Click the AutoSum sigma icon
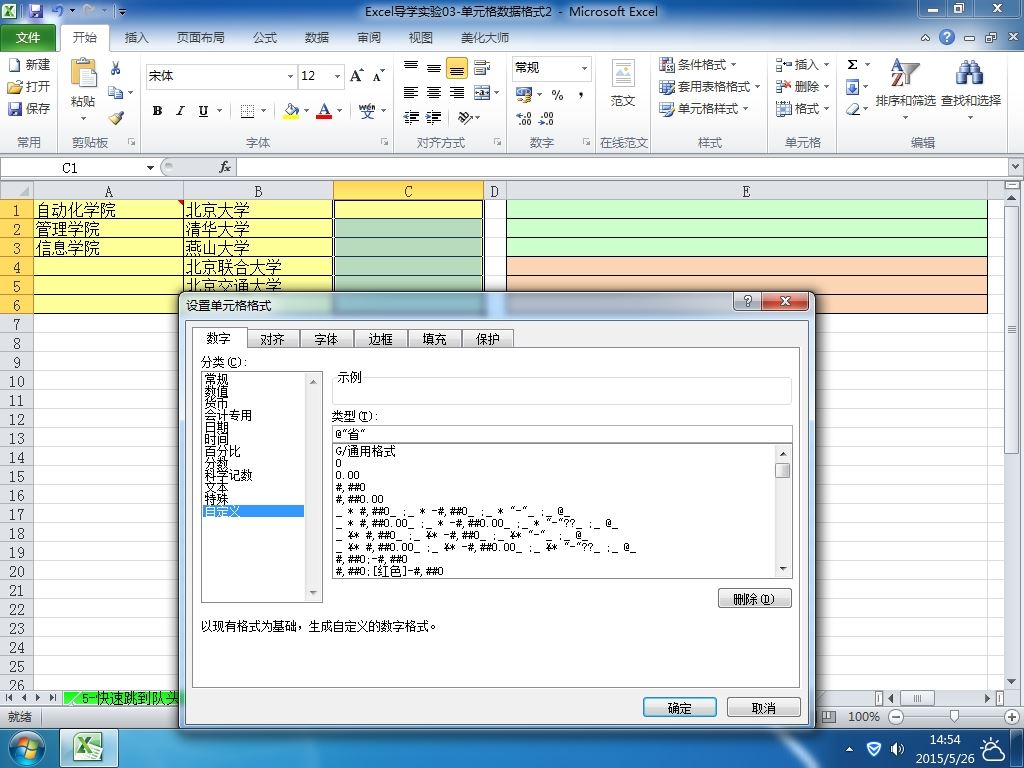Image resolution: width=1024 pixels, height=768 pixels. point(852,65)
